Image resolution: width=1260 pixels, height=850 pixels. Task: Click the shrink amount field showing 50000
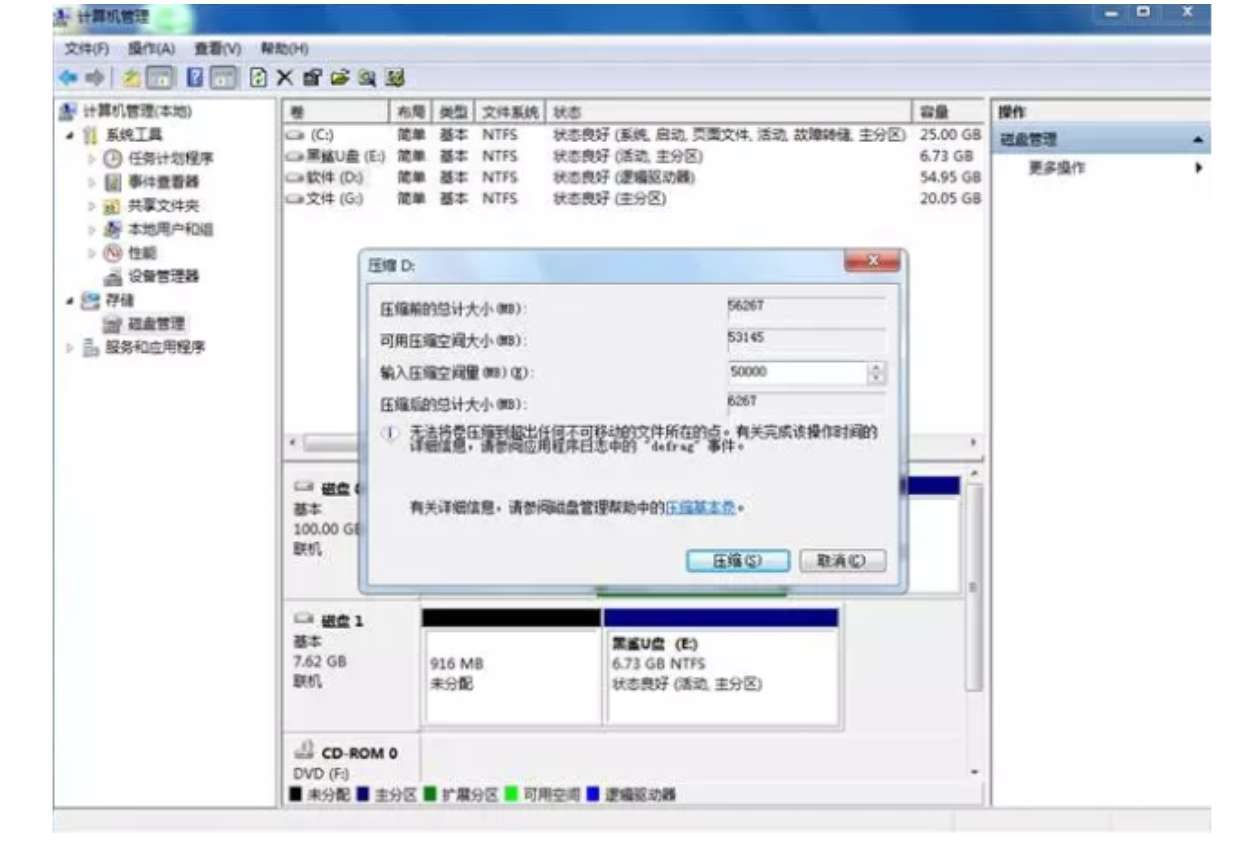pos(795,373)
